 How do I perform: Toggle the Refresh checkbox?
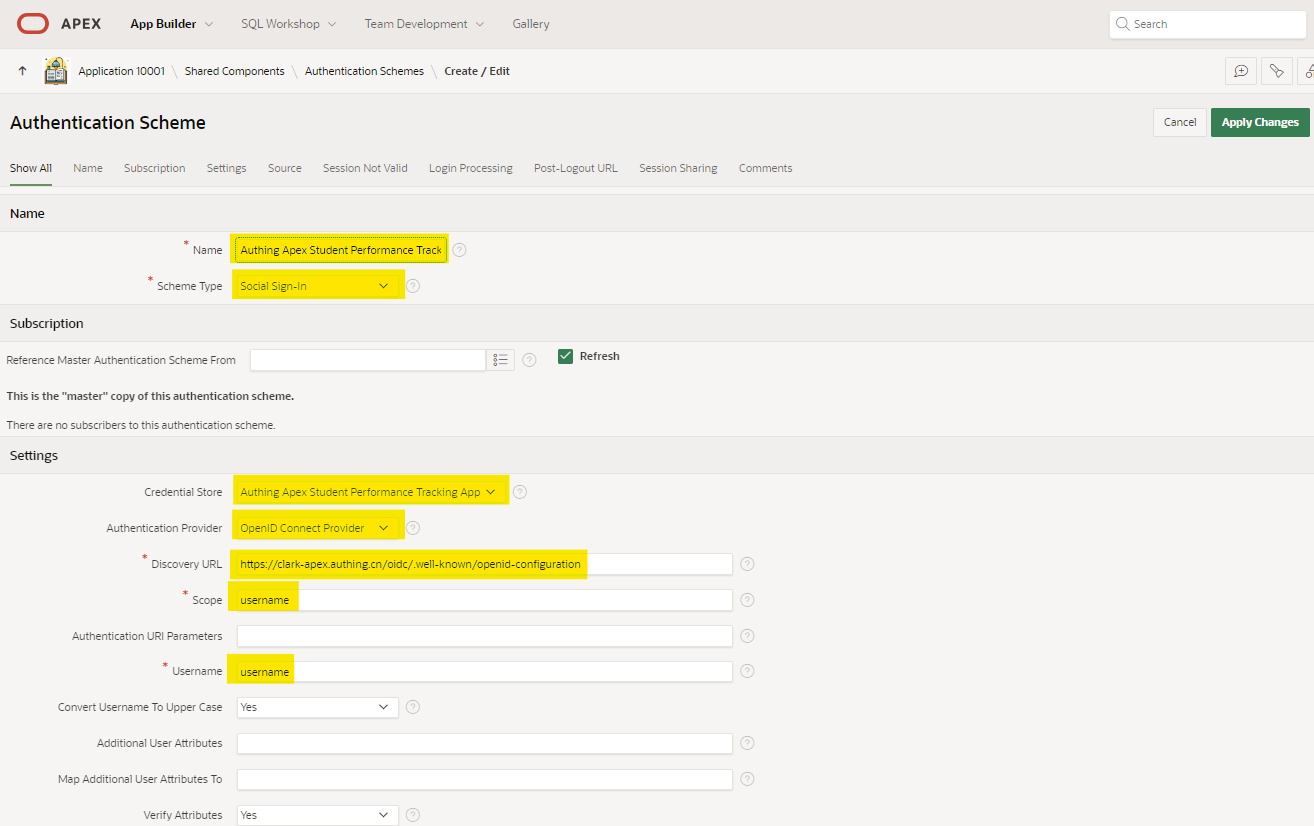pos(566,356)
